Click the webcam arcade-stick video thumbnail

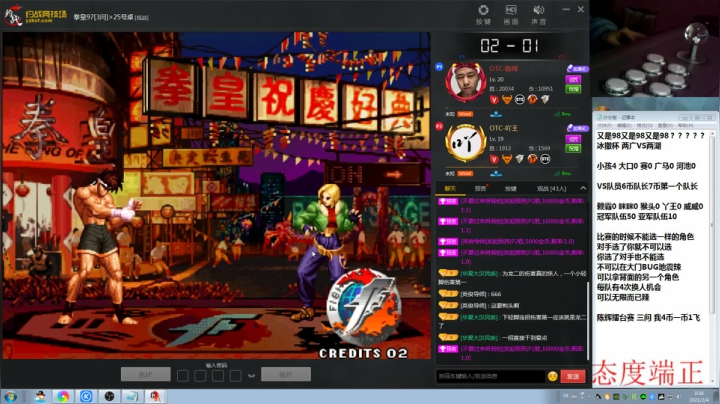pyautogui.click(x=655, y=48)
